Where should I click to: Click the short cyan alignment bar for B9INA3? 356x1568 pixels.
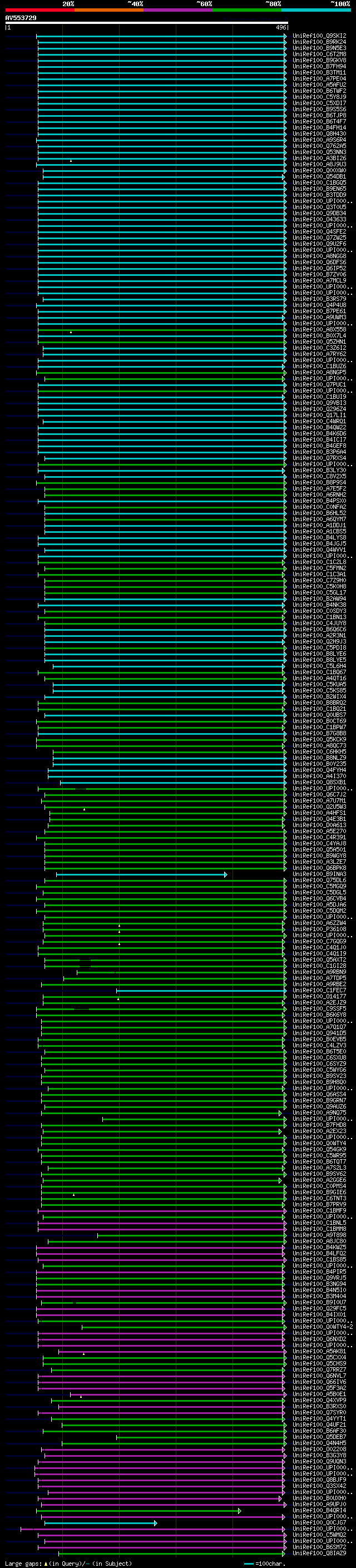(142, 875)
